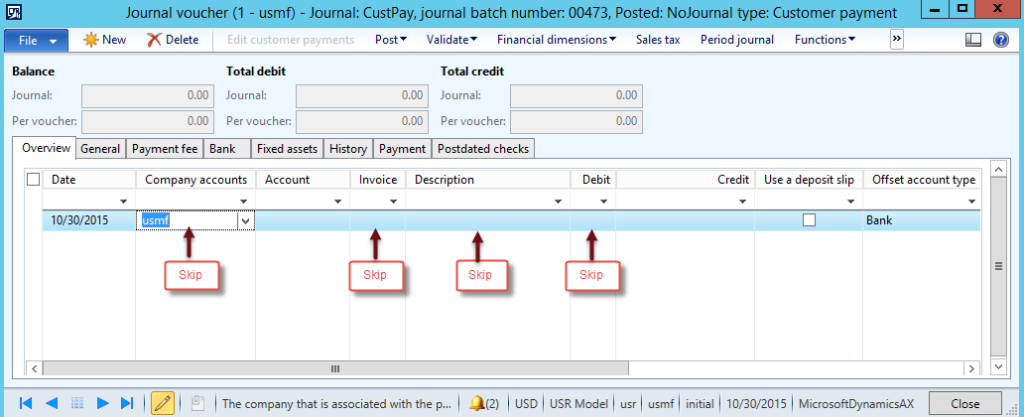Click the Offset account type column header
Screen dimensions: 1024x417
[922, 179]
